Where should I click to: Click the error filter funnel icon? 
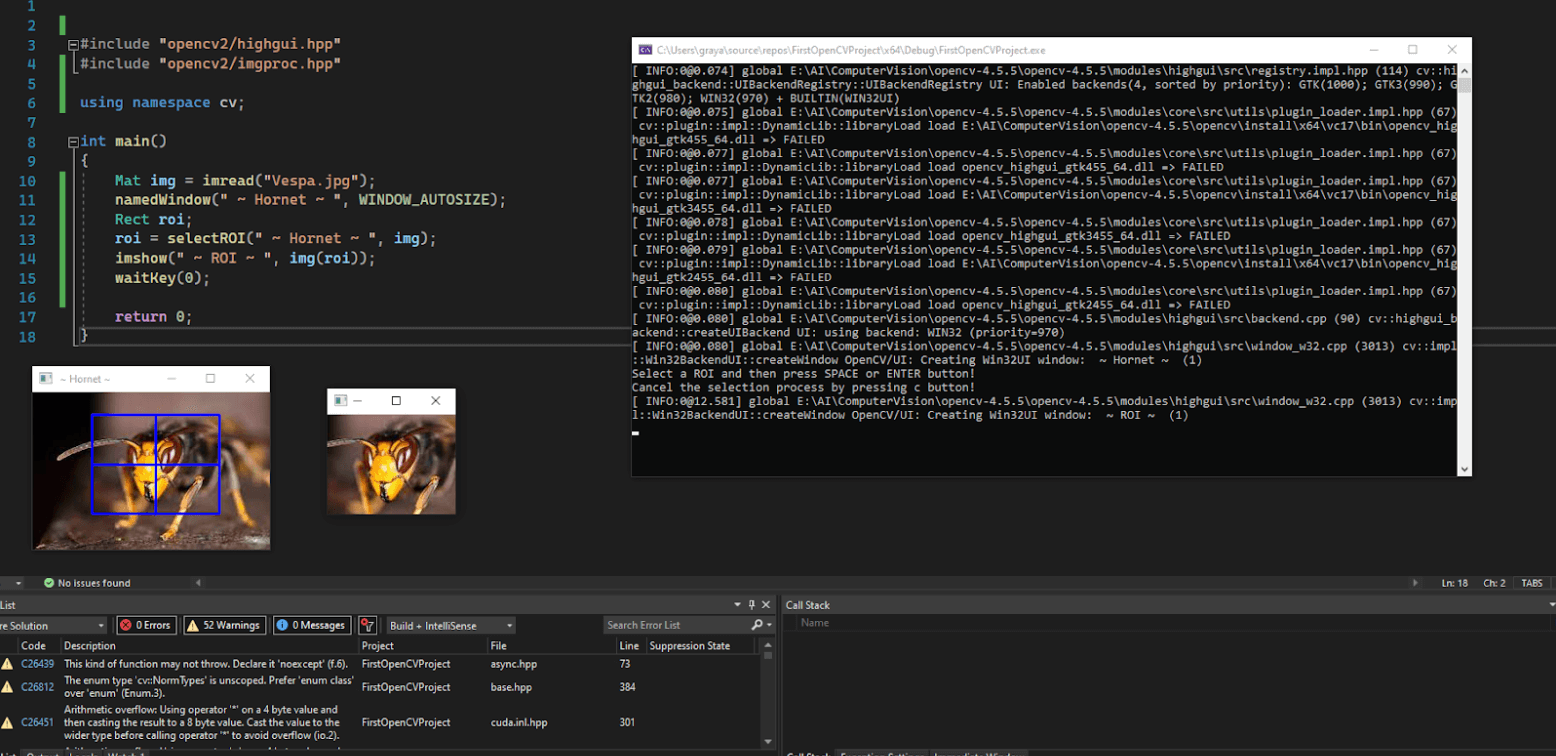368,624
